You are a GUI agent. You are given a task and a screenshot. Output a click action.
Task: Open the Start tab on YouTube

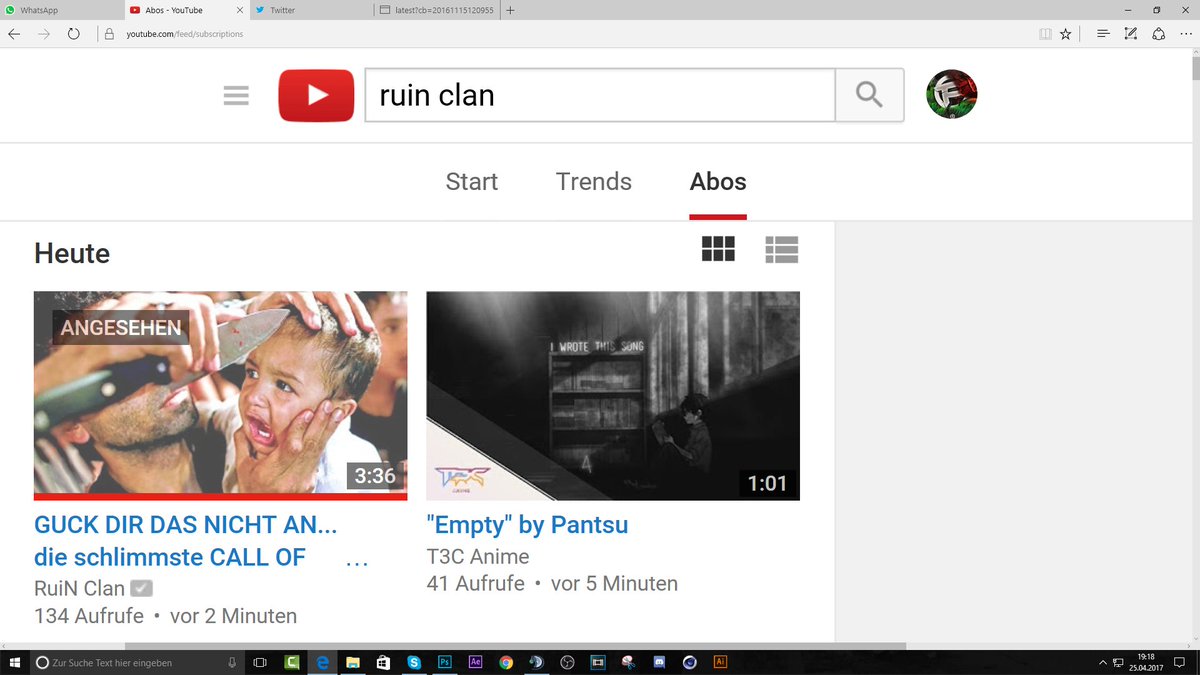[x=472, y=182]
